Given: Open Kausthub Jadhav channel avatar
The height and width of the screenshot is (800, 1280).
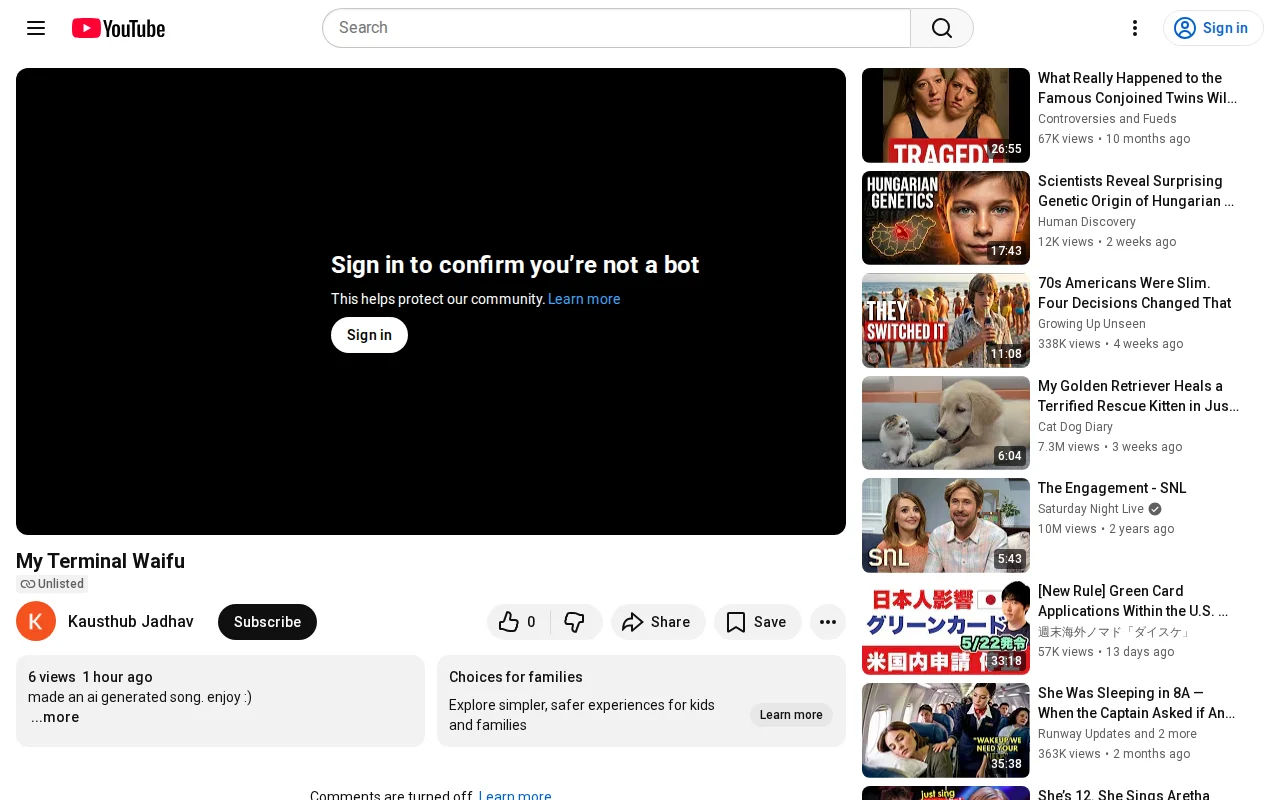Looking at the screenshot, I should (x=36, y=621).
